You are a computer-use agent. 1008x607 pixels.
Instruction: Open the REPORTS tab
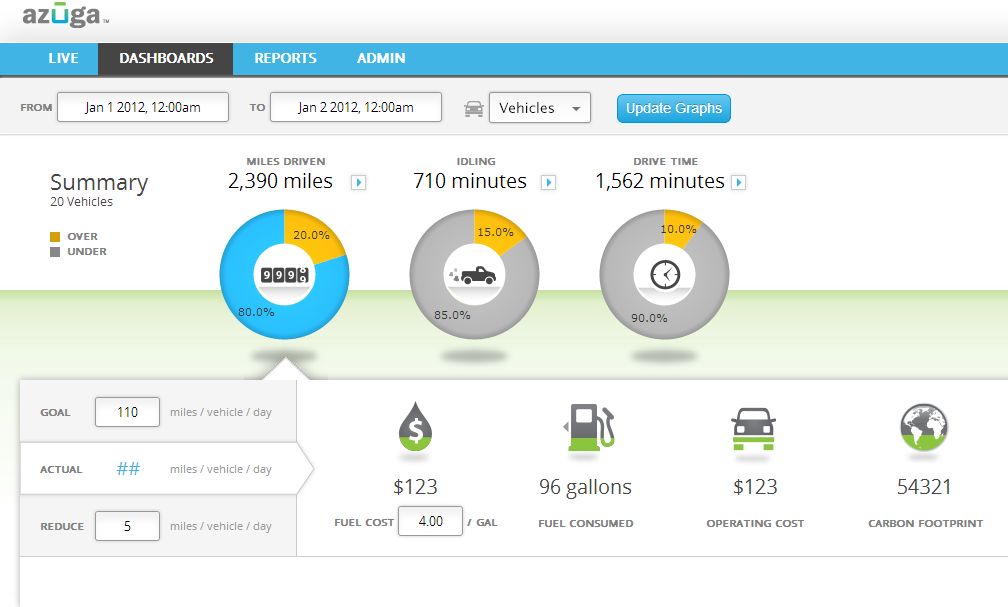pos(285,59)
